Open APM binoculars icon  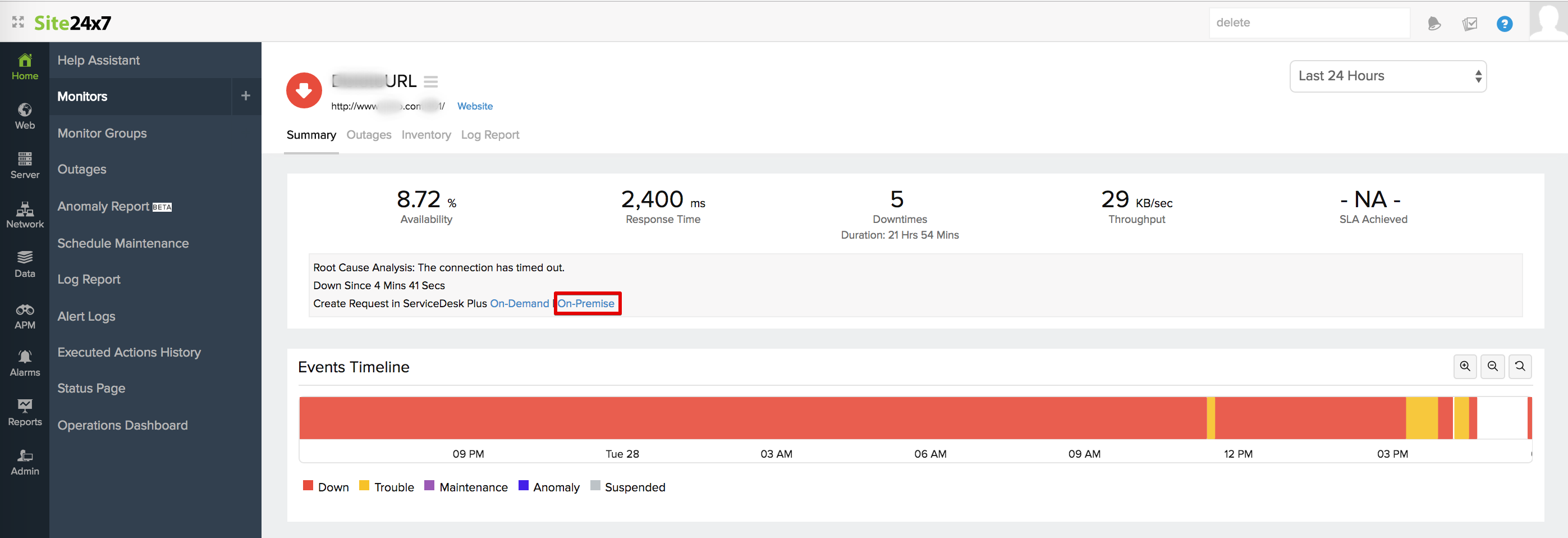point(24,316)
